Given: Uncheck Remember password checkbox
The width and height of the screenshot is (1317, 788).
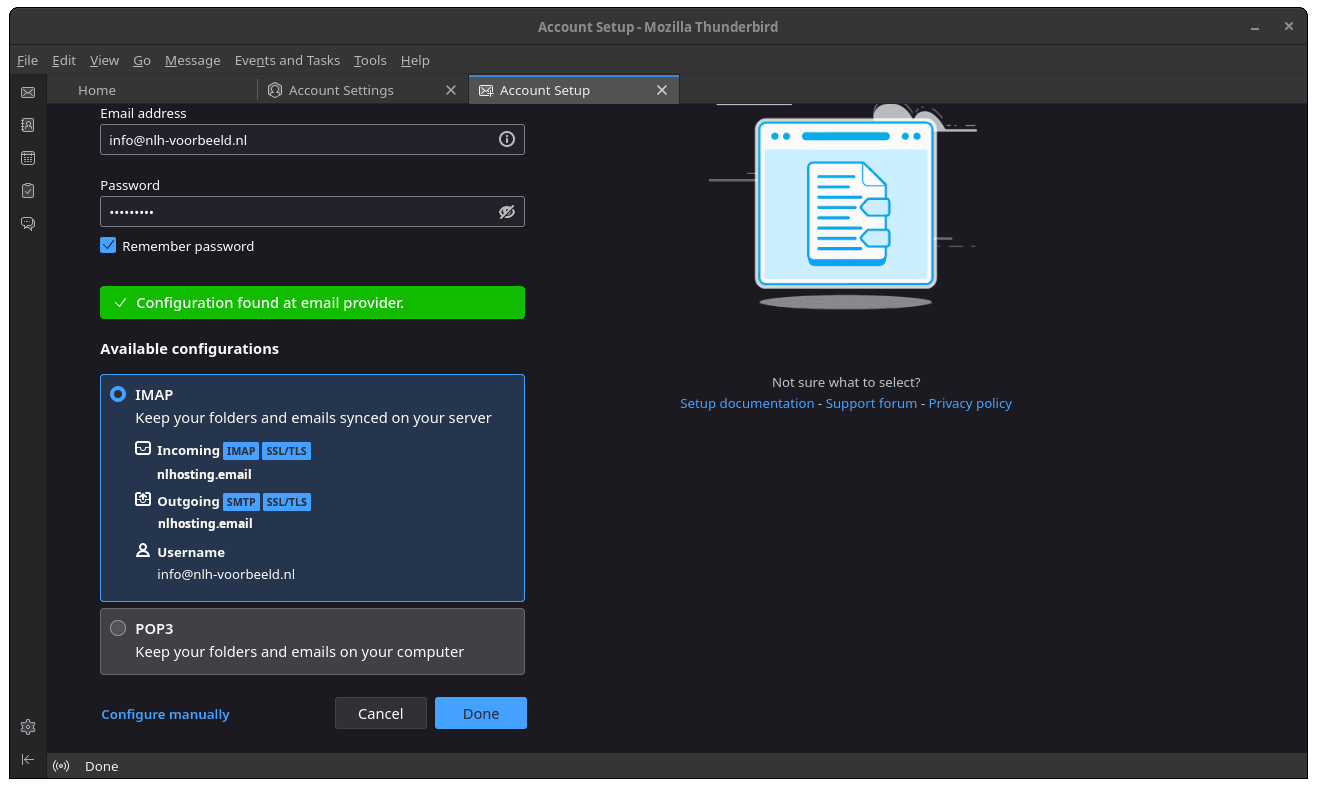Looking at the screenshot, I should tap(108, 246).
